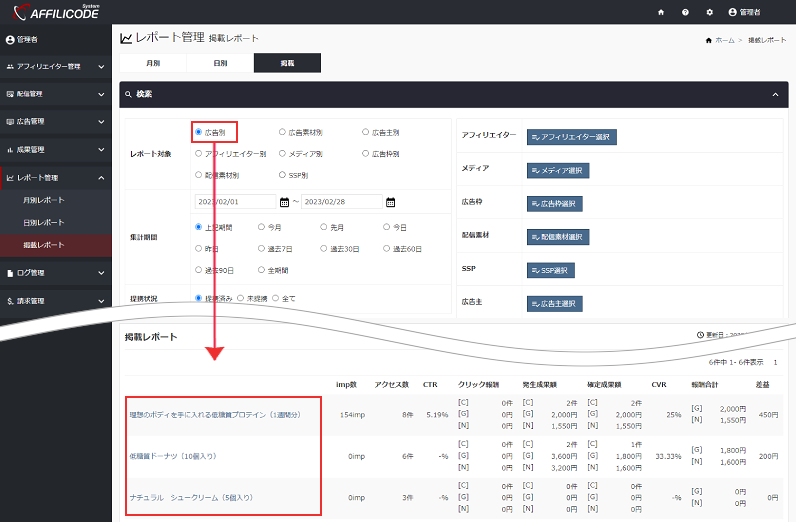Open 日別レポート in sidebar

(x=44, y=222)
